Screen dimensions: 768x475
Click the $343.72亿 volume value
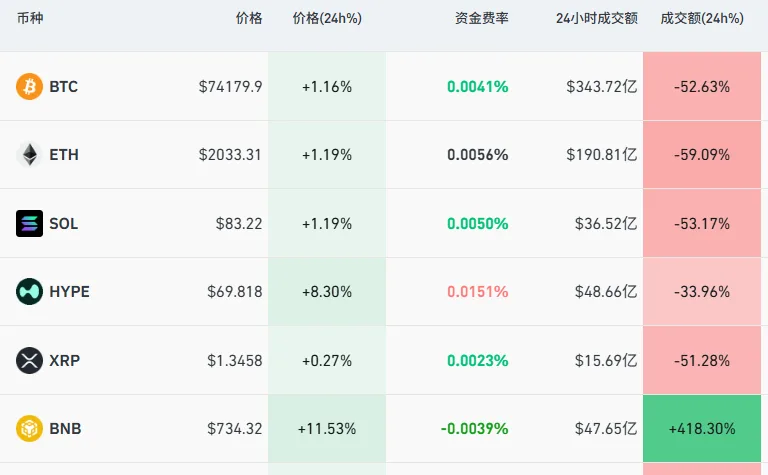pos(601,87)
